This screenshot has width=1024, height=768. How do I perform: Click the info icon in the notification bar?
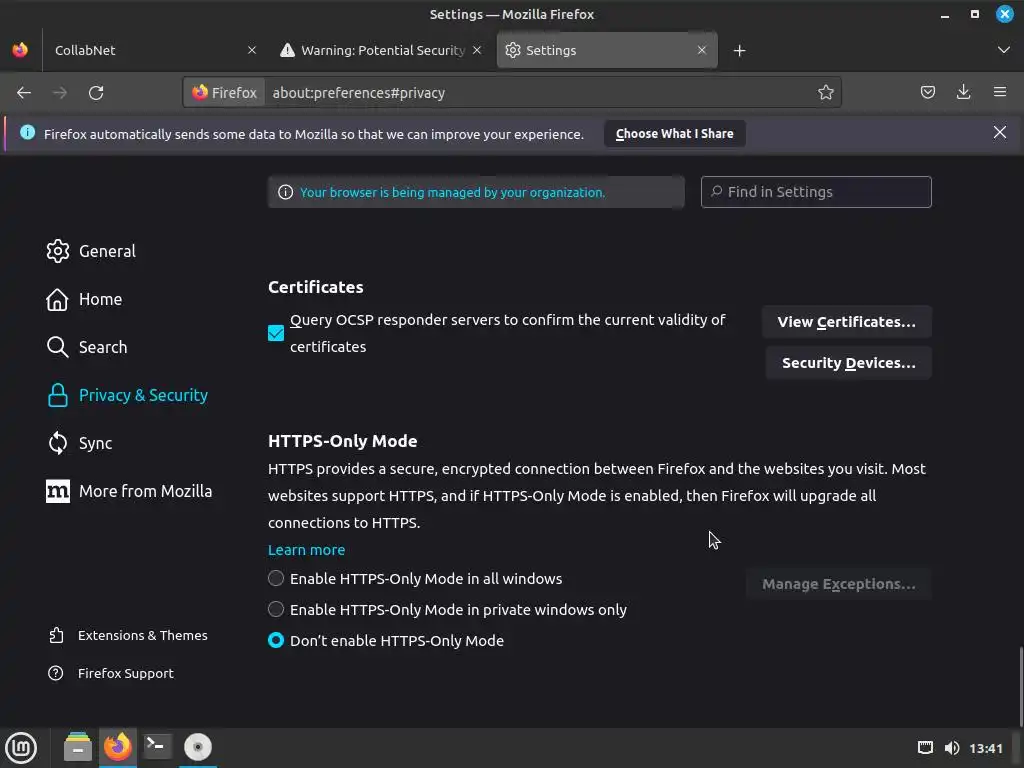(x=27, y=133)
